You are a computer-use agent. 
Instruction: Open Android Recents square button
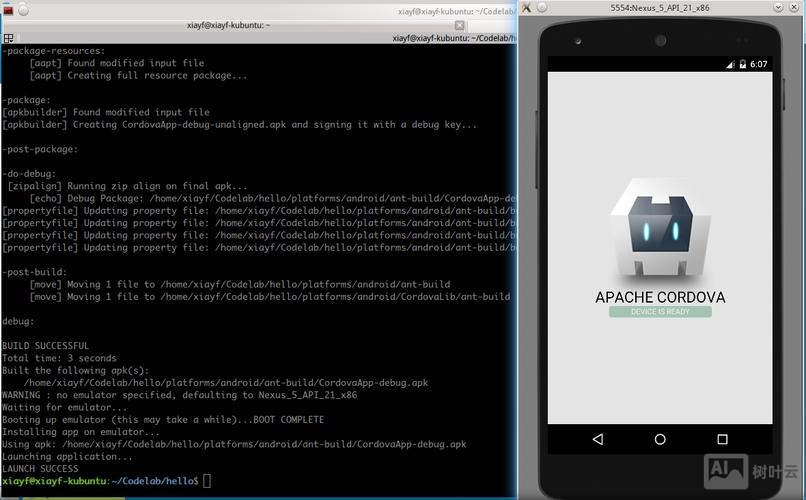(722, 439)
